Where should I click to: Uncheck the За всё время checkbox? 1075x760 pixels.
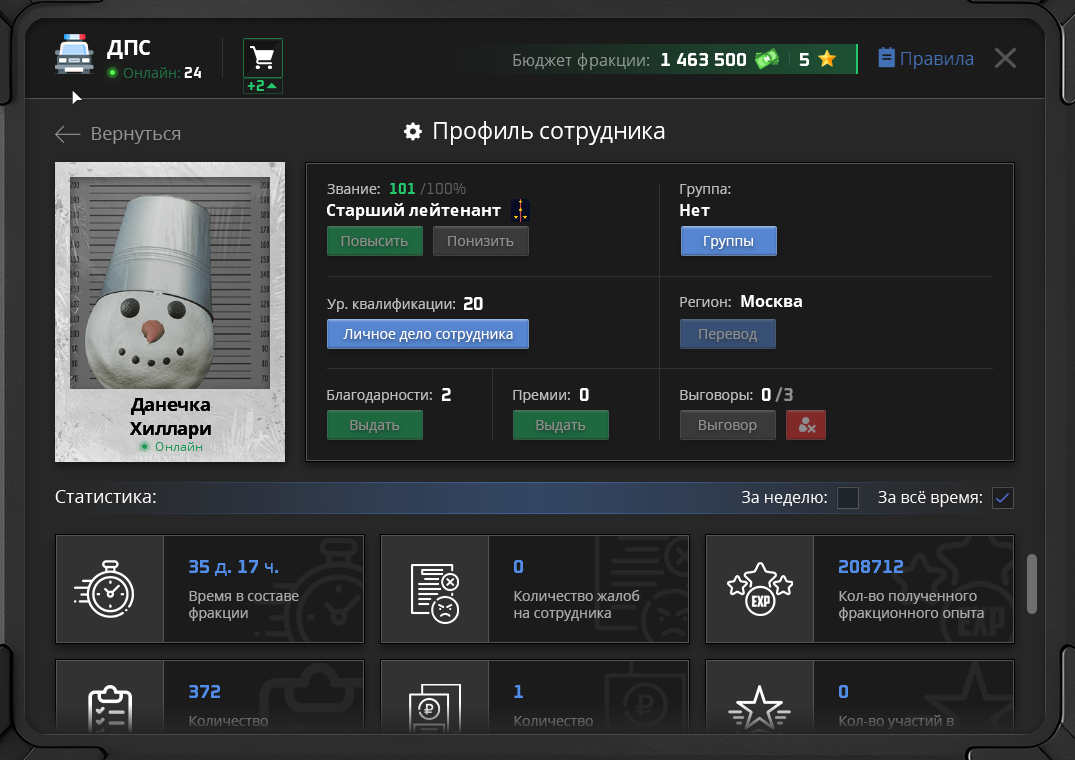point(1002,498)
